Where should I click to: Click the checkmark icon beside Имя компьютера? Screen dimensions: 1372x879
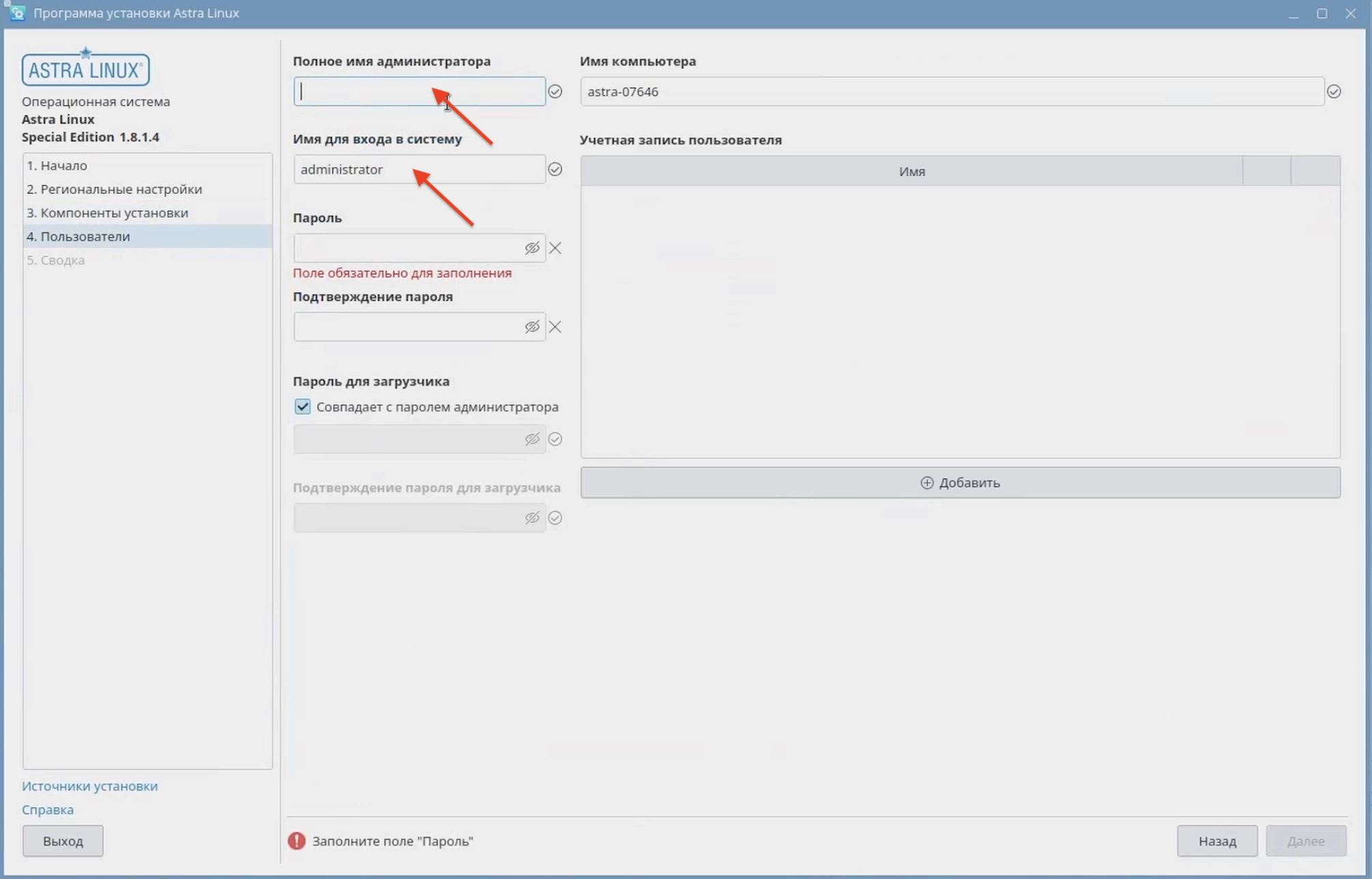pyautogui.click(x=1335, y=91)
